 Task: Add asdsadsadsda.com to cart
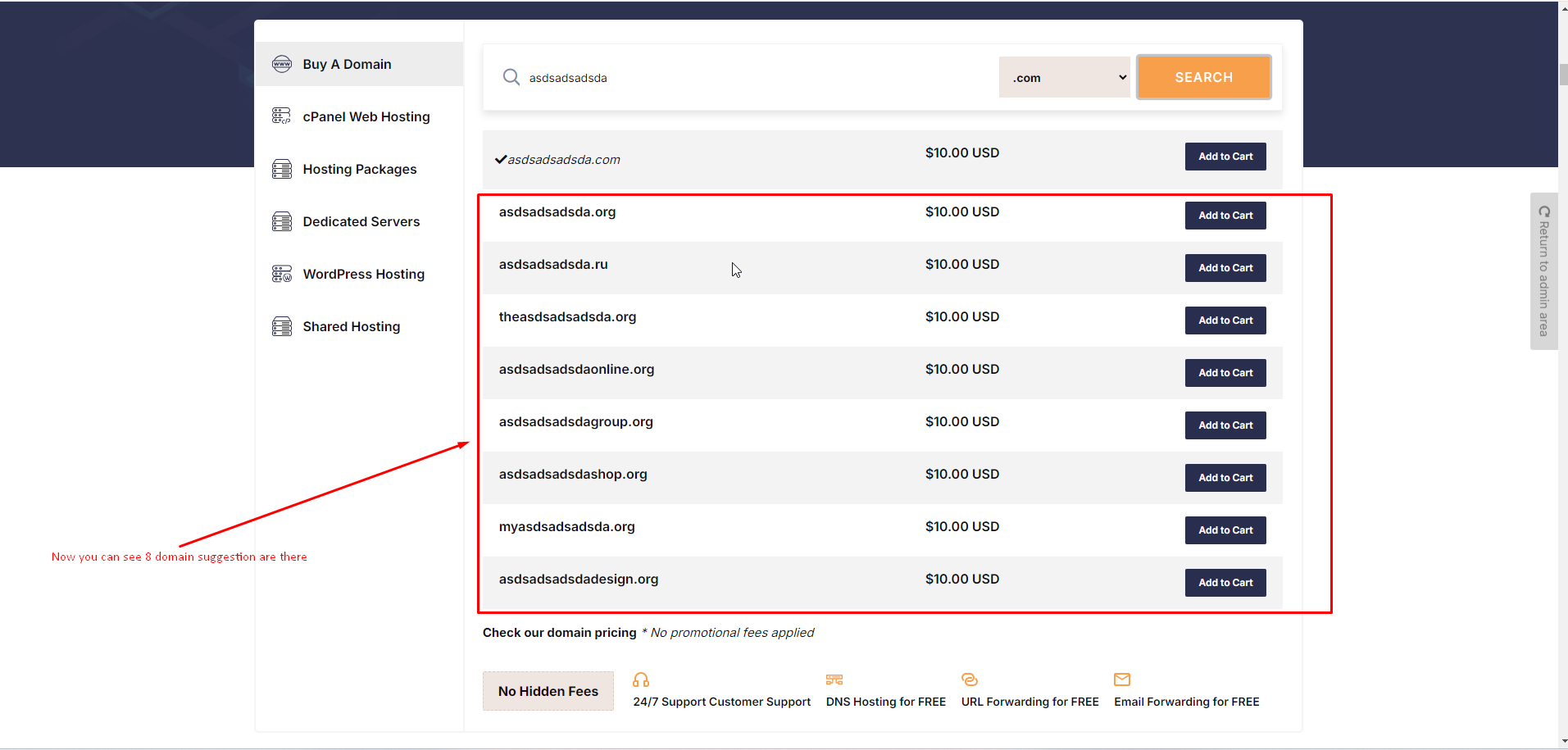point(1225,157)
